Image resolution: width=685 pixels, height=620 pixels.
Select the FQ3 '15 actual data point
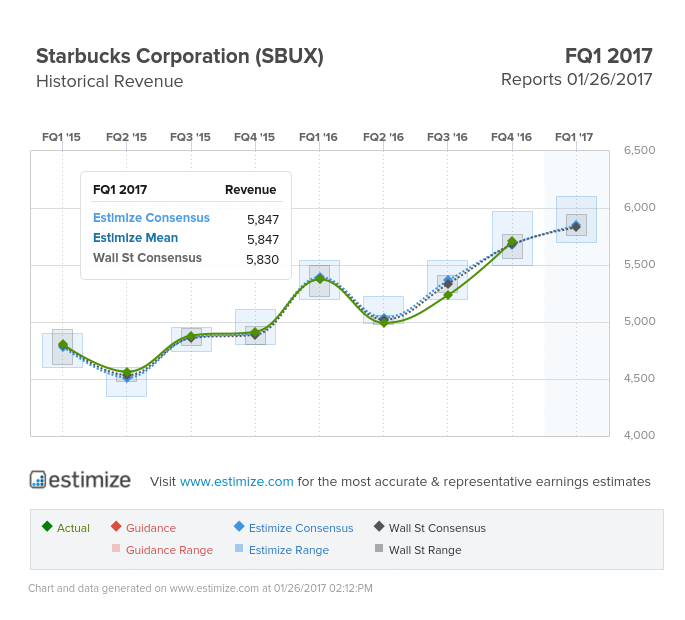(191, 336)
